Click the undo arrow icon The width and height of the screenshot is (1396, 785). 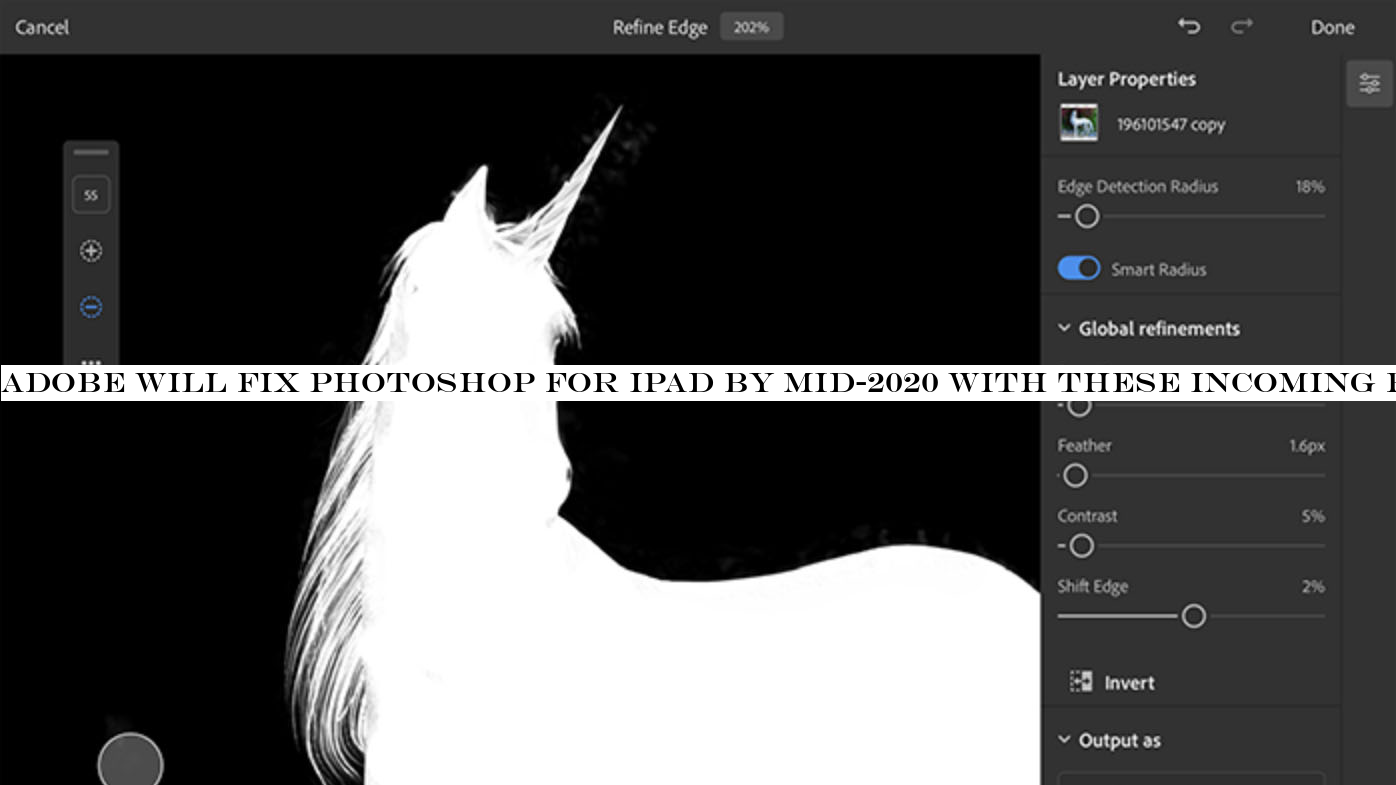click(1189, 26)
